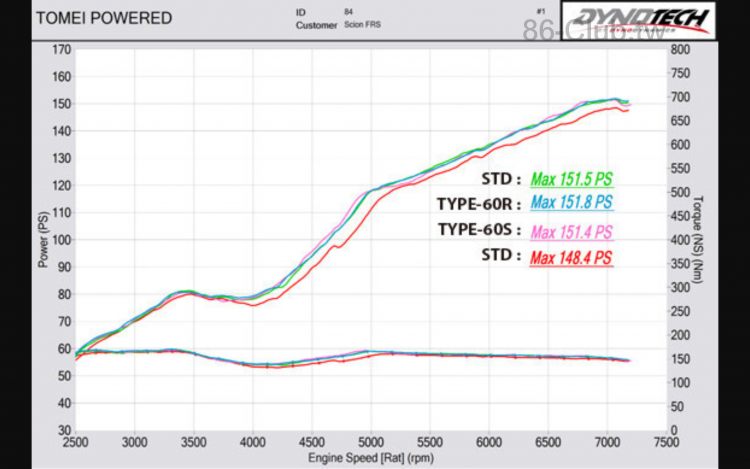Click the 500 tick on the Torque axis
Viewport: 750px width, 469px height.
[680, 192]
